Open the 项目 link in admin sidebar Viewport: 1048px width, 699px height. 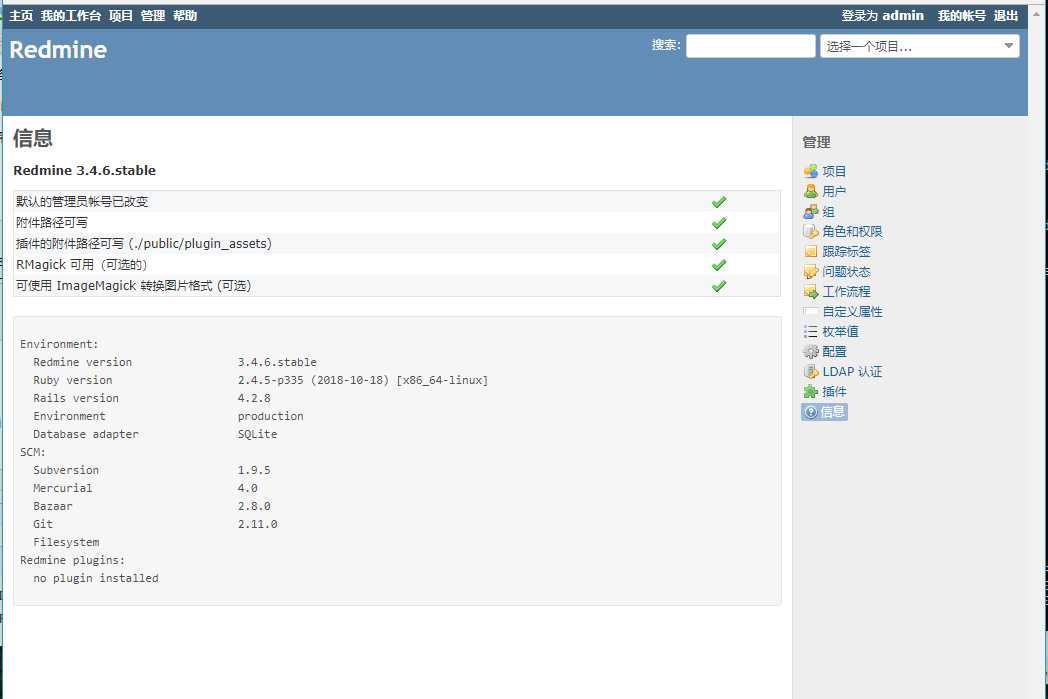[x=834, y=171]
